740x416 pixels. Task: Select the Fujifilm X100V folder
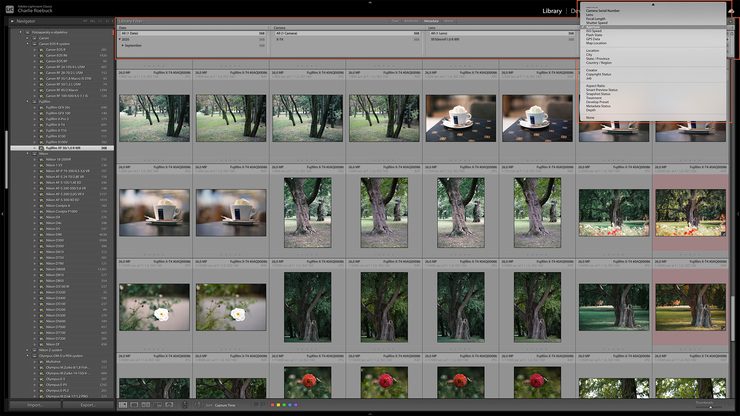[62, 142]
